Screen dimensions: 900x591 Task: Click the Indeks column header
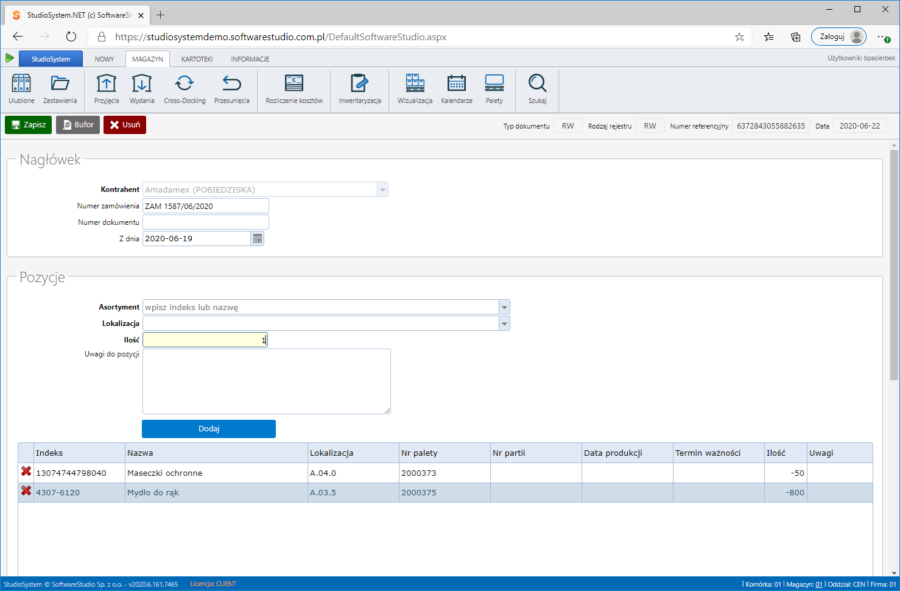pyautogui.click(x=79, y=453)
